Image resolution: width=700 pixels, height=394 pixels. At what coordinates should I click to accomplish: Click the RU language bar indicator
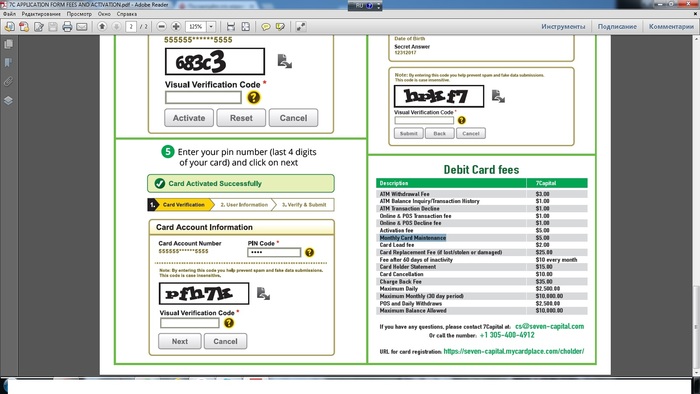pos(359,5)
